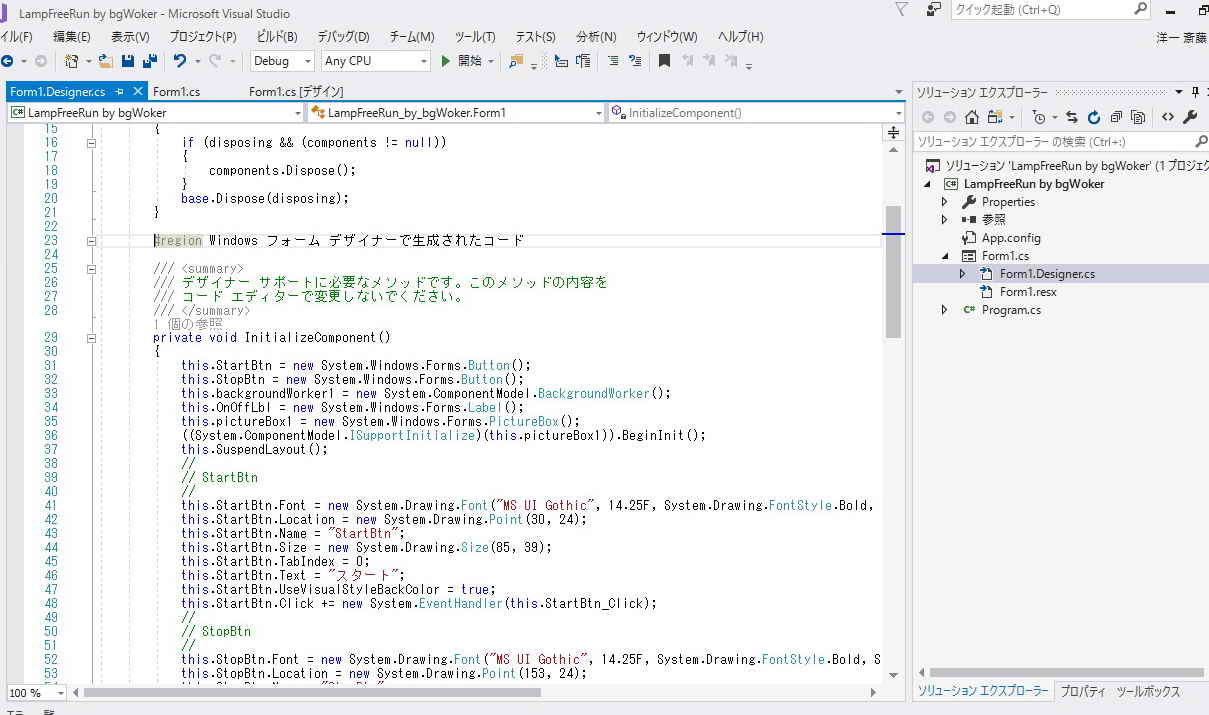Switch to the ツールボックス bottom tab
This screenshot has width=1209, height=715.
1148,692
